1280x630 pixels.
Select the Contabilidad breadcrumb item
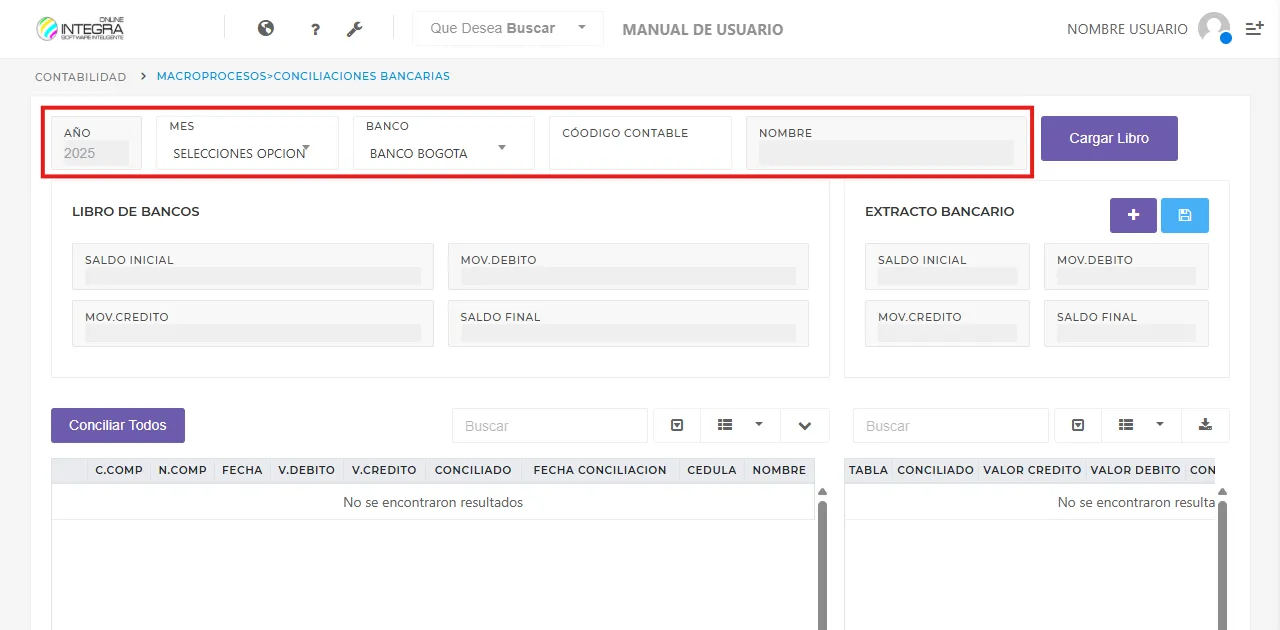click(x=80, y=76)
